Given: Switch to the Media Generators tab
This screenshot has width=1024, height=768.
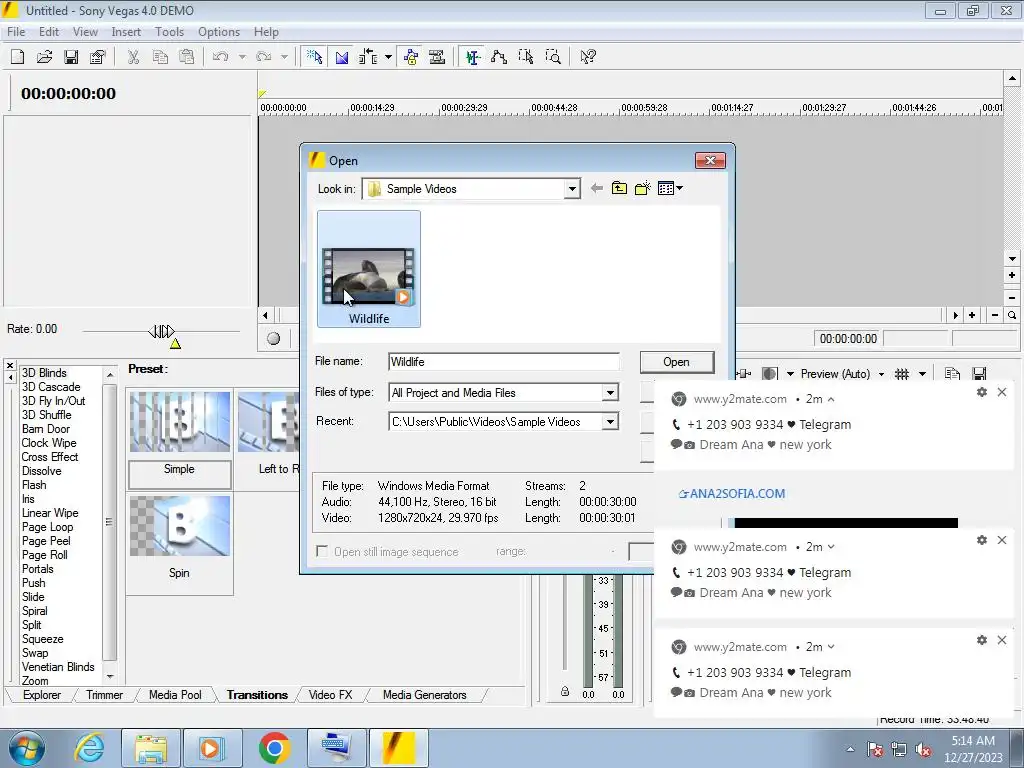Looking at the screenshot, I should tap(424, 695).
